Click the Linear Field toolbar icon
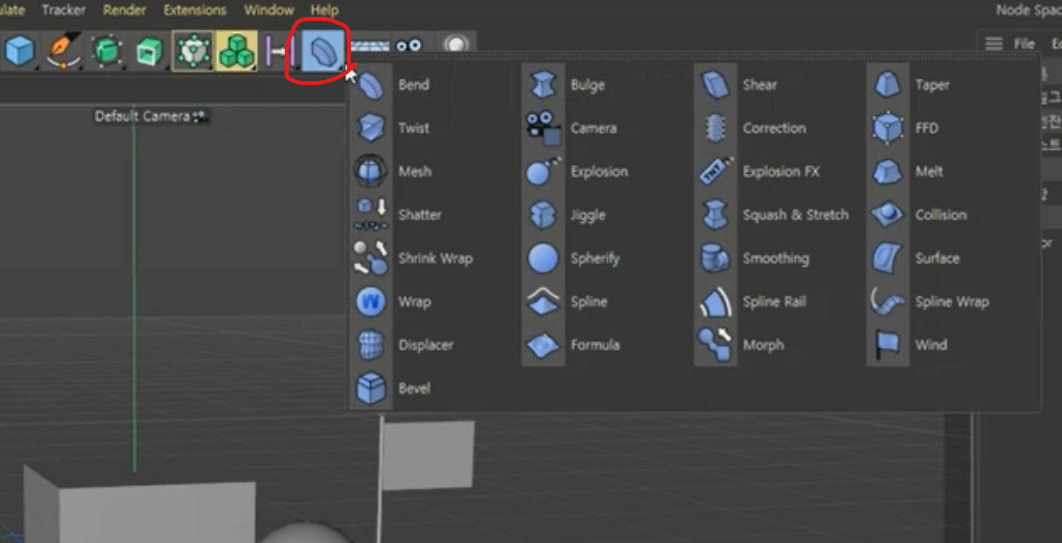Viewport: 1062px width, 543px height. click(279, 51)
